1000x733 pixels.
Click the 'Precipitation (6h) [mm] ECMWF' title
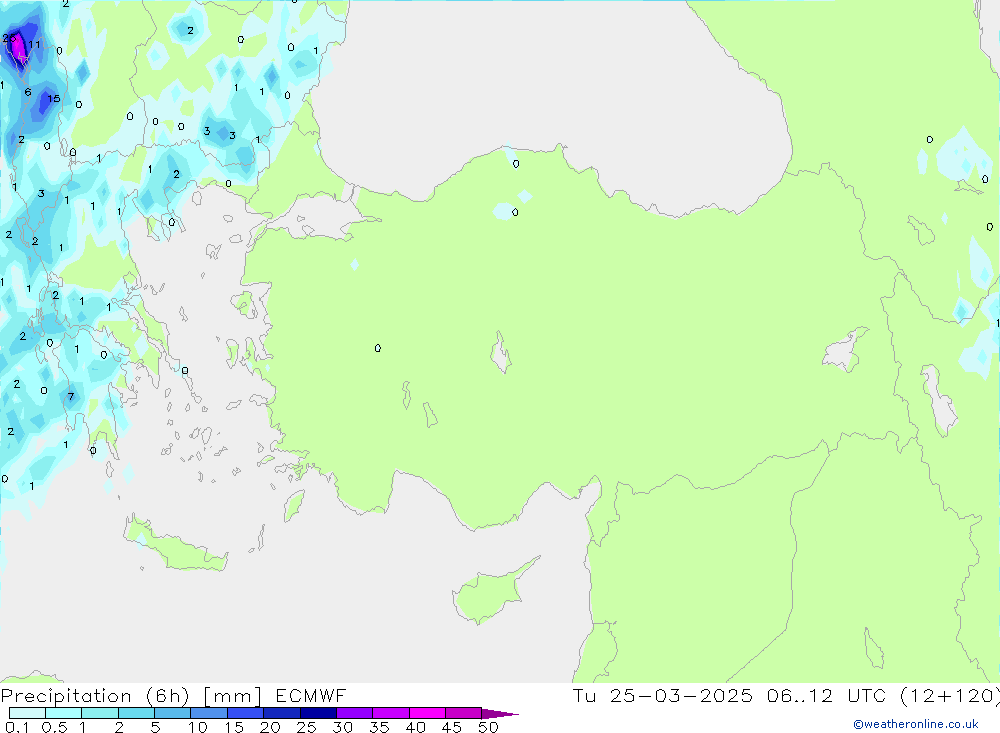[173, 696]
